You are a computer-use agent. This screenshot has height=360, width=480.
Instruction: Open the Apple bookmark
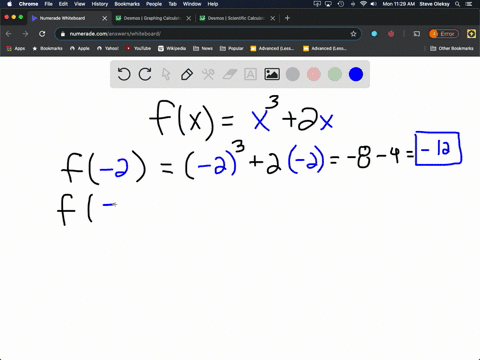(80, 48)
